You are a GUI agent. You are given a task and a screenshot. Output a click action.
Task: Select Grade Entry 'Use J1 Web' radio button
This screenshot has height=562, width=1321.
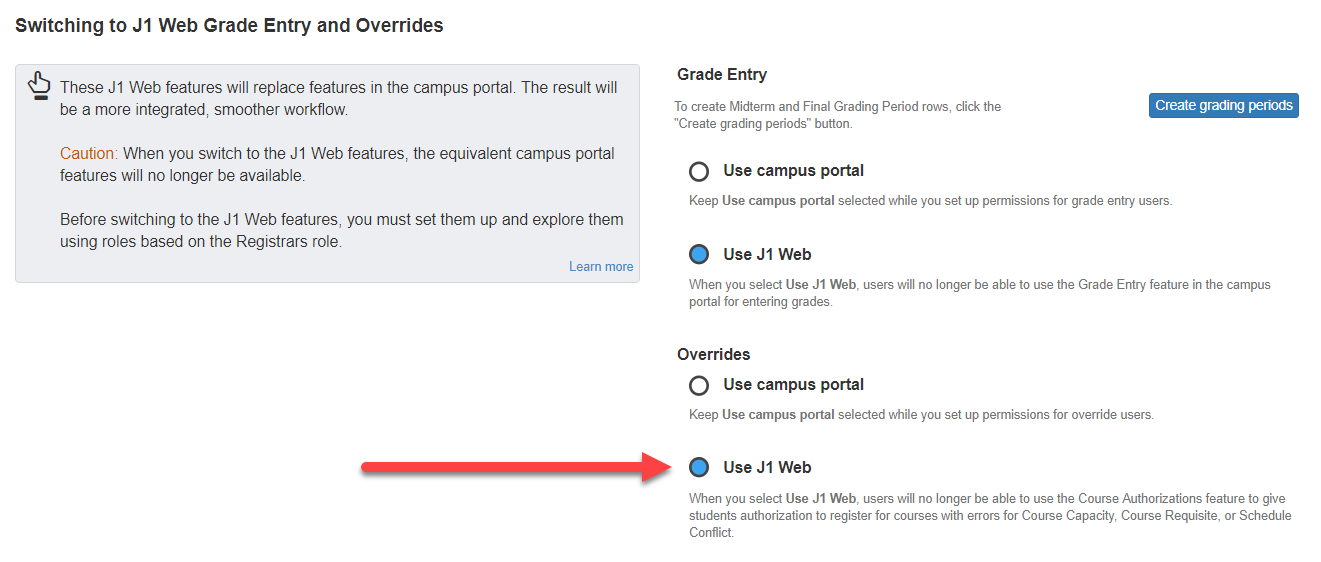click(699, 254)
